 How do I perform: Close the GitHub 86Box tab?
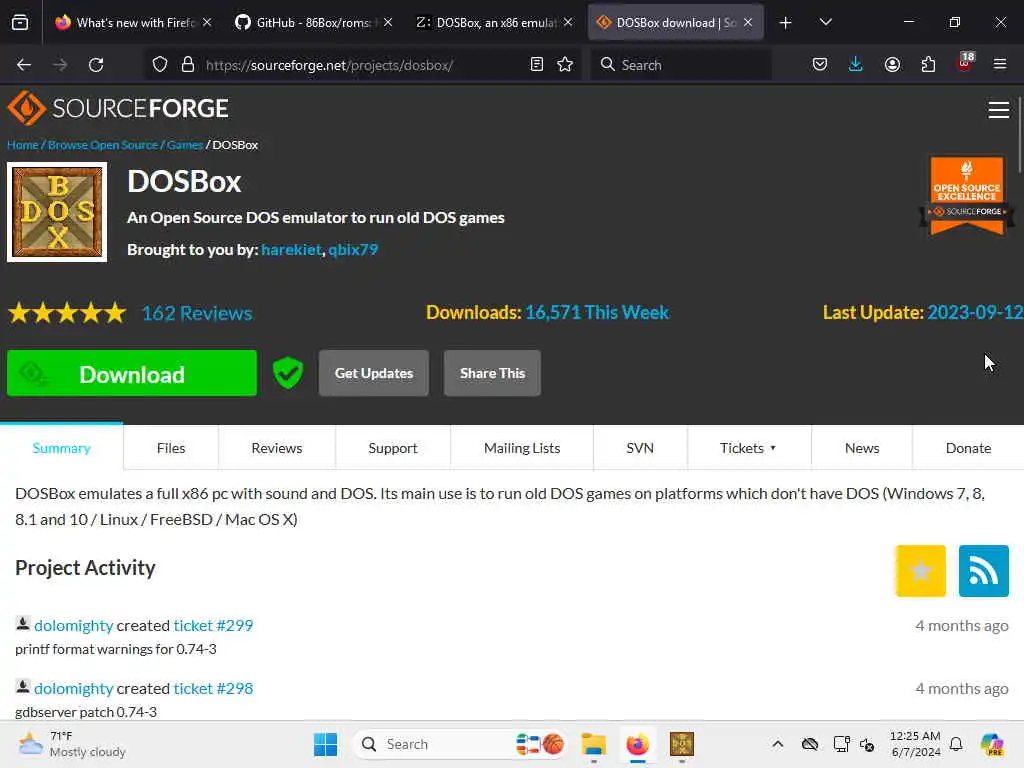(x=388, y=23)
